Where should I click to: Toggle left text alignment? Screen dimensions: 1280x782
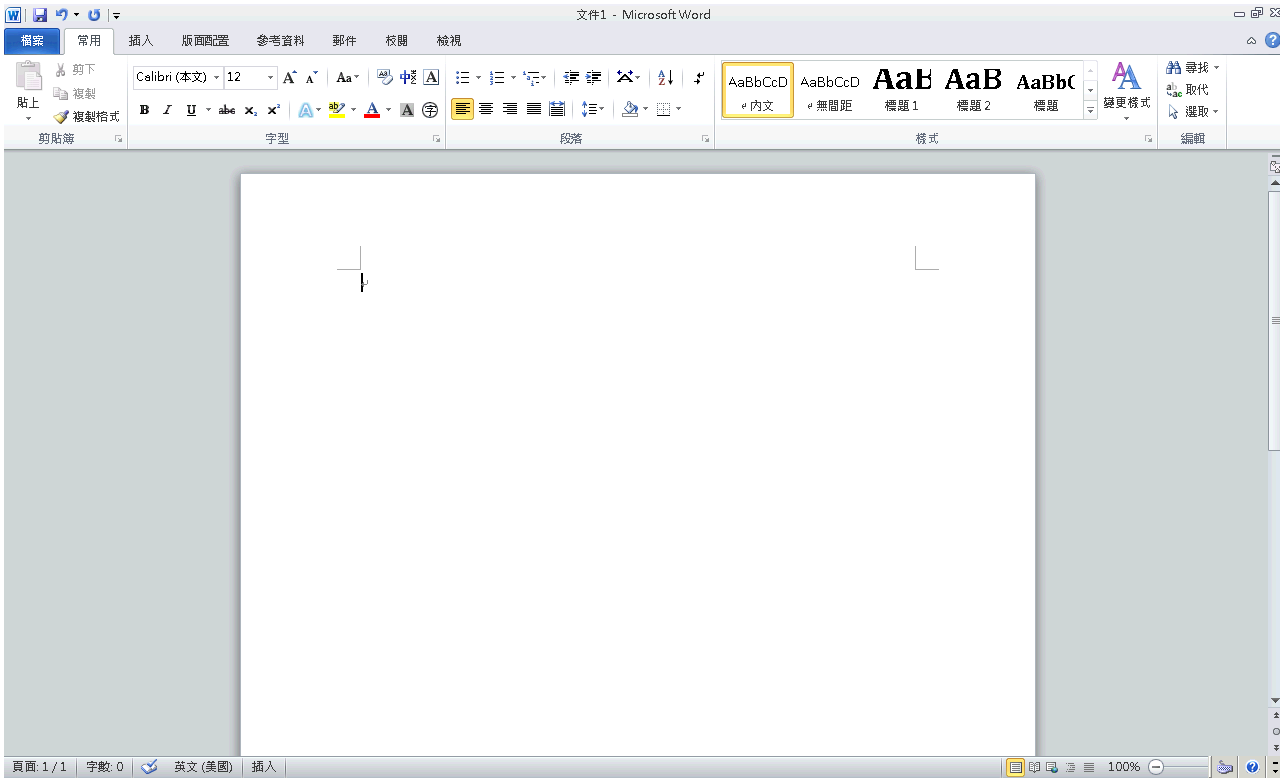pyautogui.click(x=462, y=109)
